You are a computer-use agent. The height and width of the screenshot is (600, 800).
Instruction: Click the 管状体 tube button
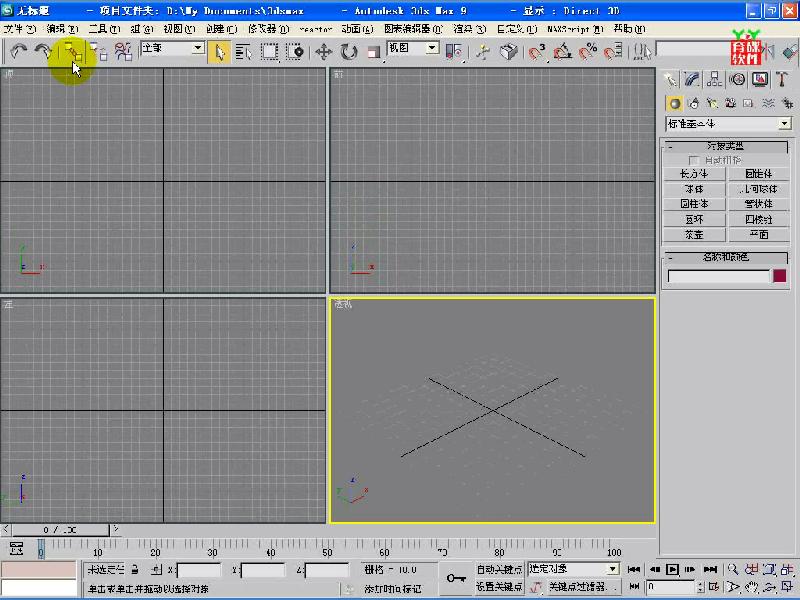pyautogui.click(x=759, y=204)
